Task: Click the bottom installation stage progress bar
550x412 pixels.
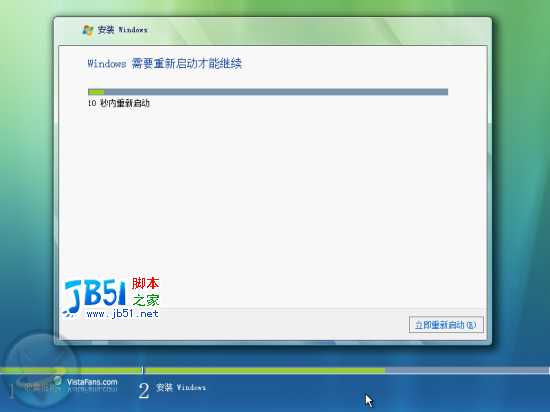Action: click(275, 370)
